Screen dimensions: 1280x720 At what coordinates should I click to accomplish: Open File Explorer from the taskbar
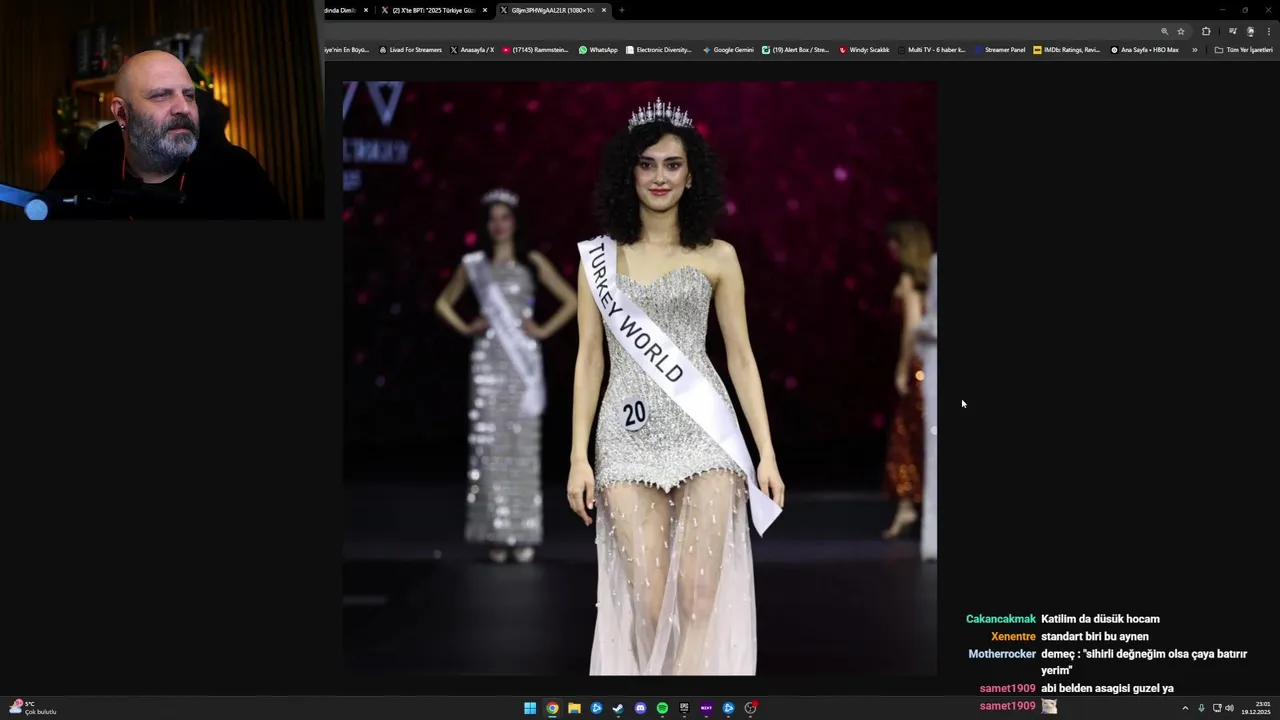[x=574, y=708]
